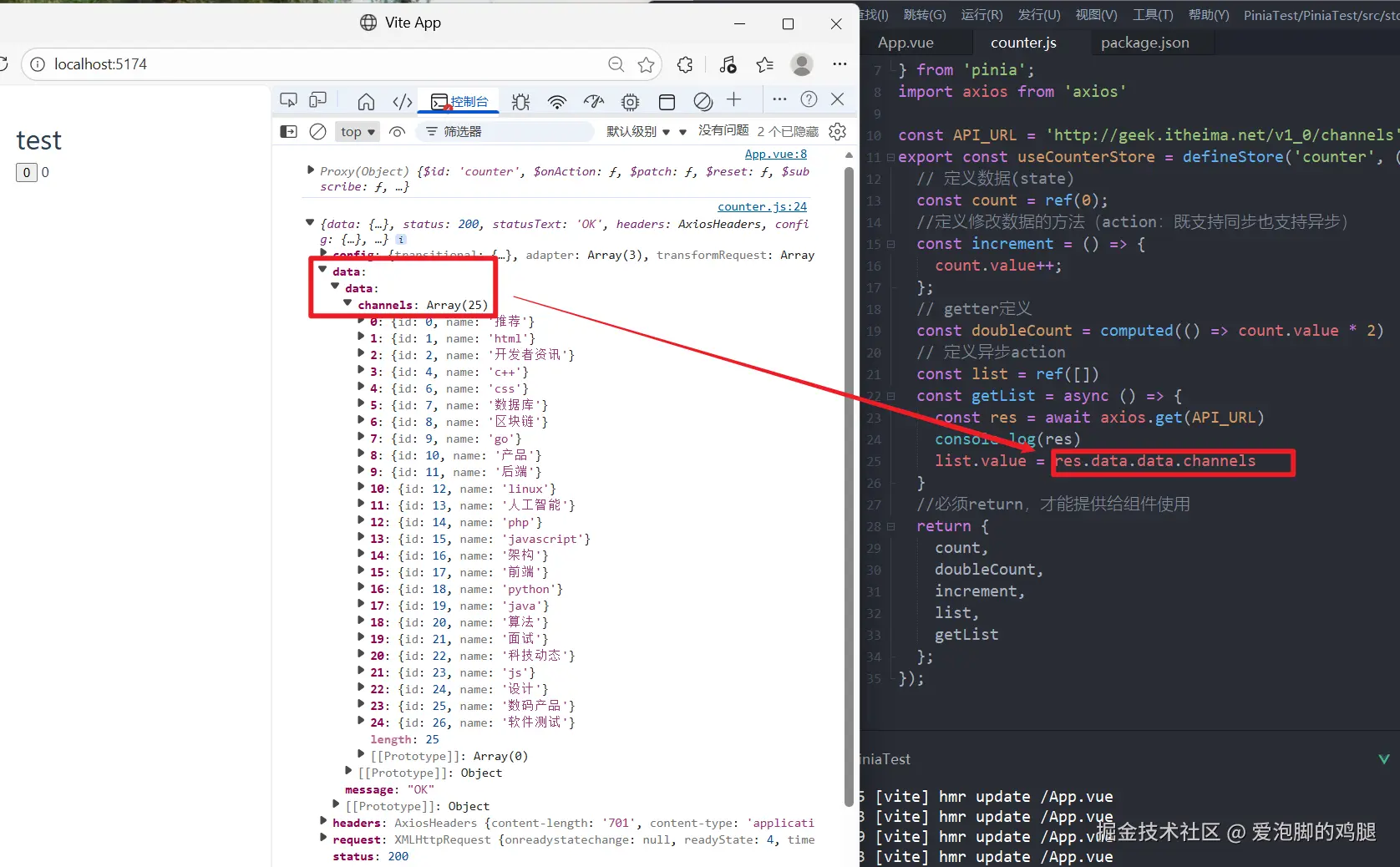Open the bug-shaped Sources debugger panel
This screenshot has height=867, width=1400.
[521, 102]
